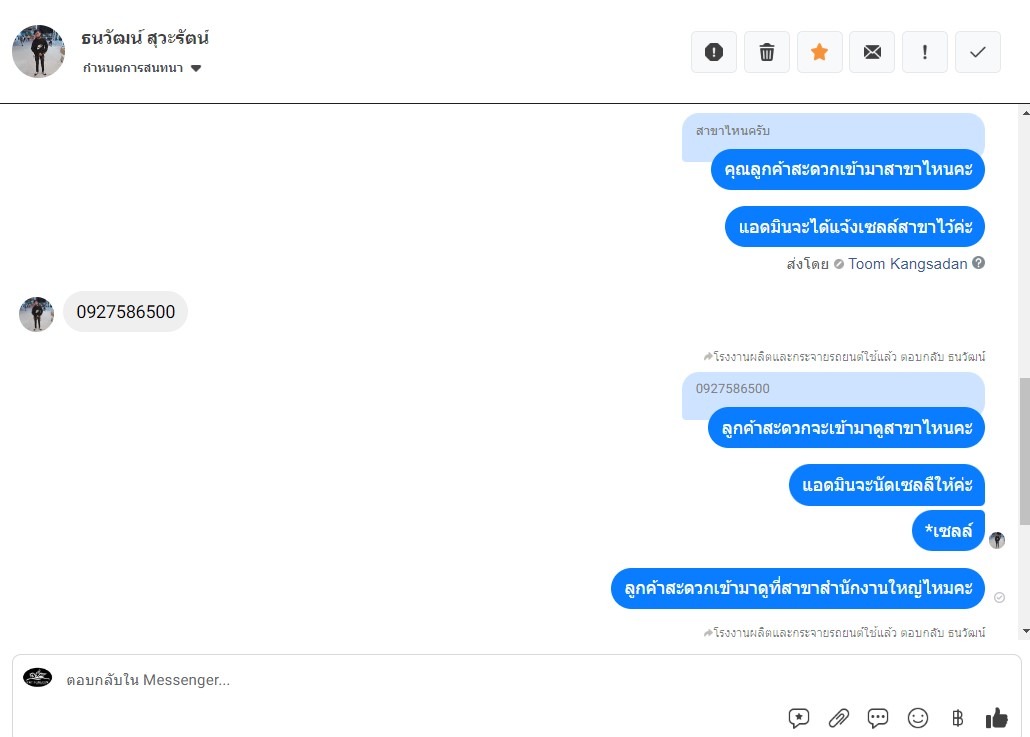Toggle the orange star follow-up marker

(x=819, y=52)
